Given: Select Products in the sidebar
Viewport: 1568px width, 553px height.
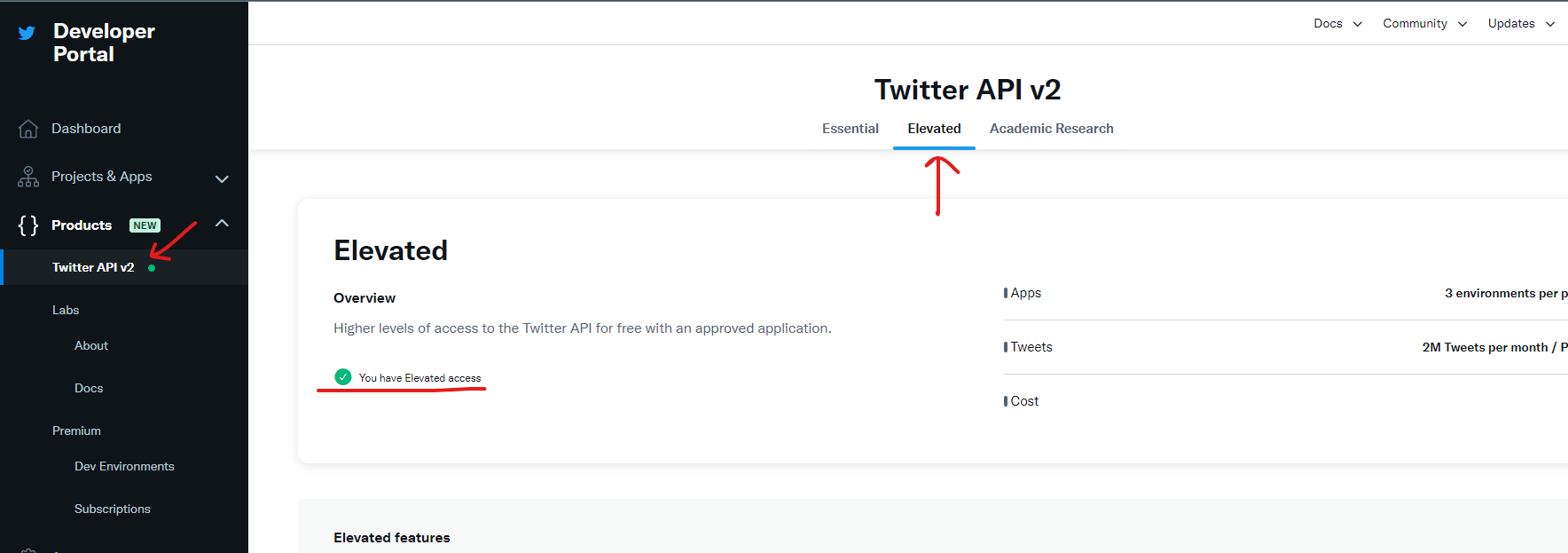Looking at the screenshot, I should (82, 225).
